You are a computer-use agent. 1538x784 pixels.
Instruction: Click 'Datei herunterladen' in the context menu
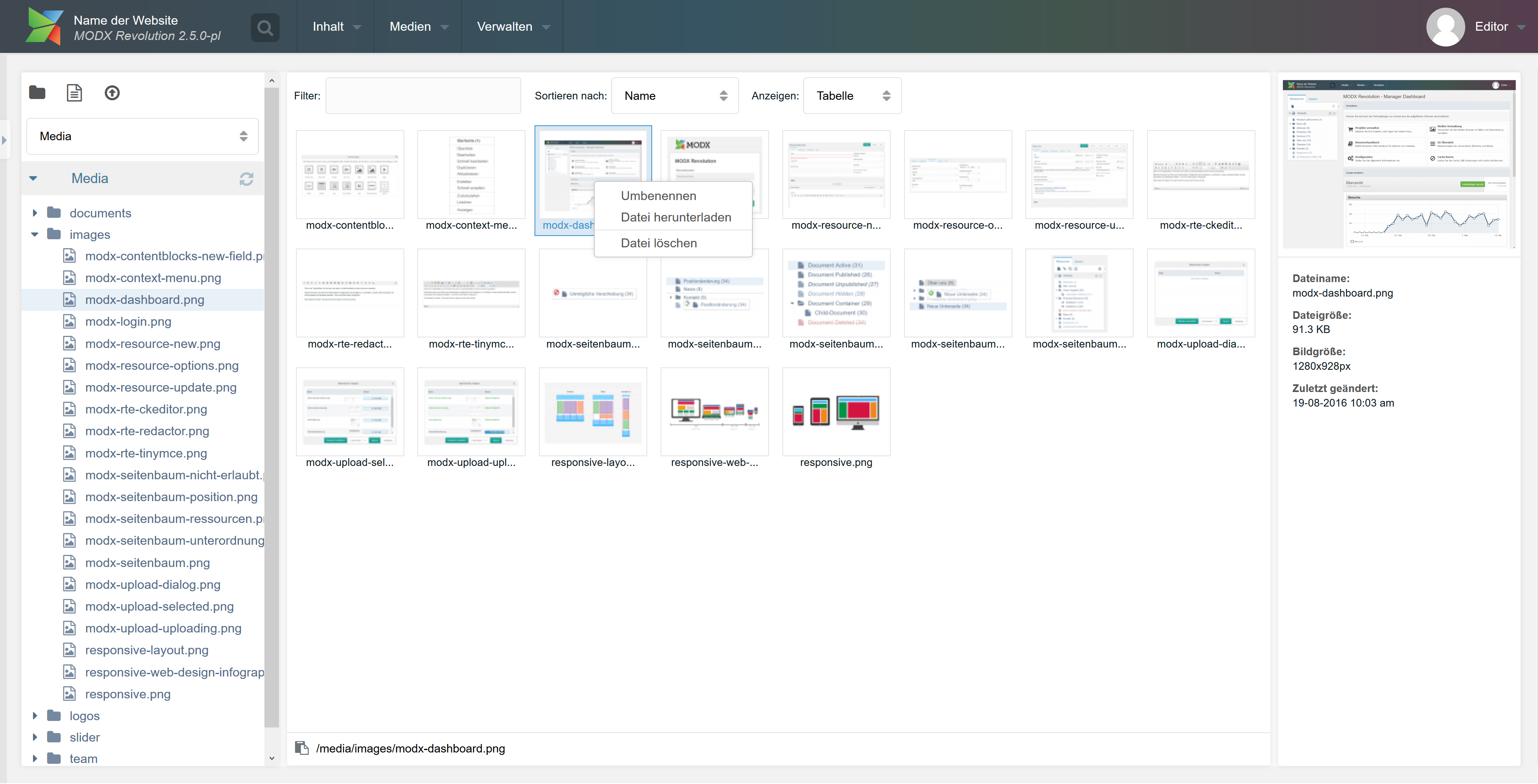(675, 217)
